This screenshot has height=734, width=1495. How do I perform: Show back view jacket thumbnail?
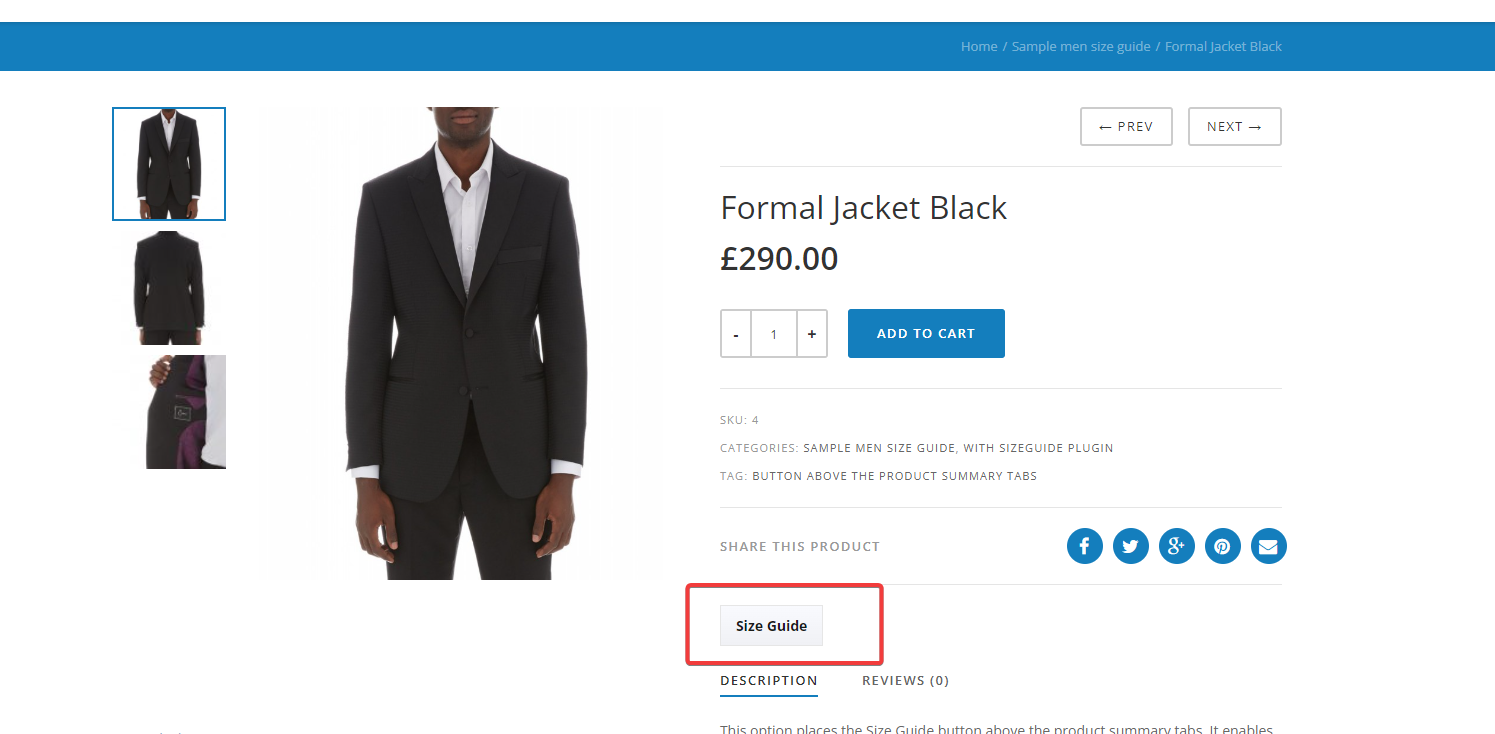pos(169,288)
